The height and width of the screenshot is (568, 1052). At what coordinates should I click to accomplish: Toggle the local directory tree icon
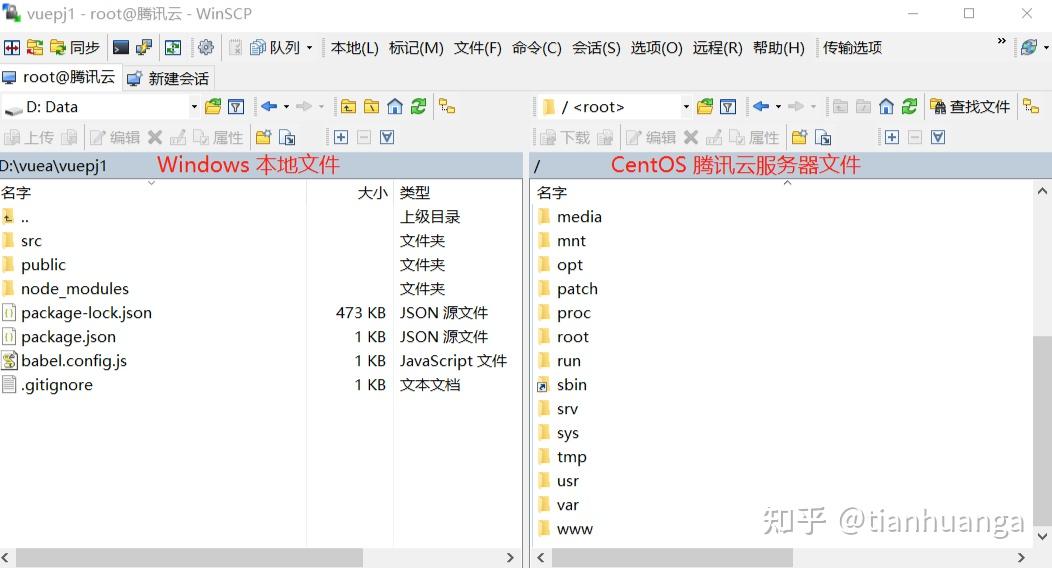[447, 107]
